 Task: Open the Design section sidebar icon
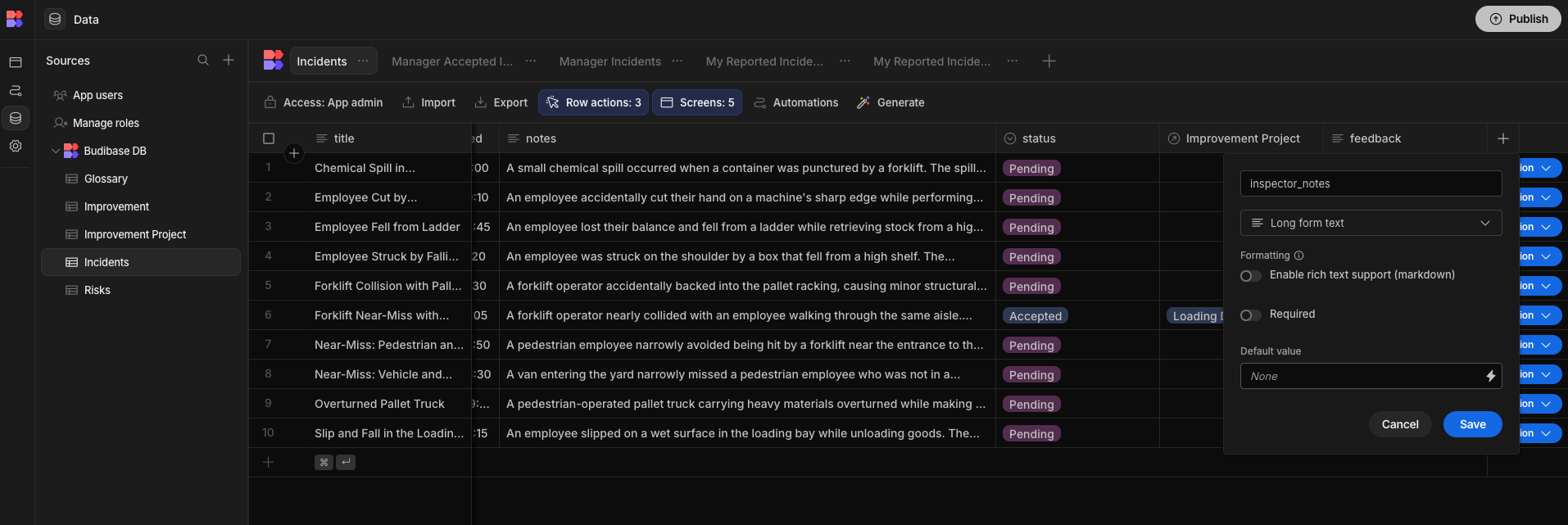point(16,62)
